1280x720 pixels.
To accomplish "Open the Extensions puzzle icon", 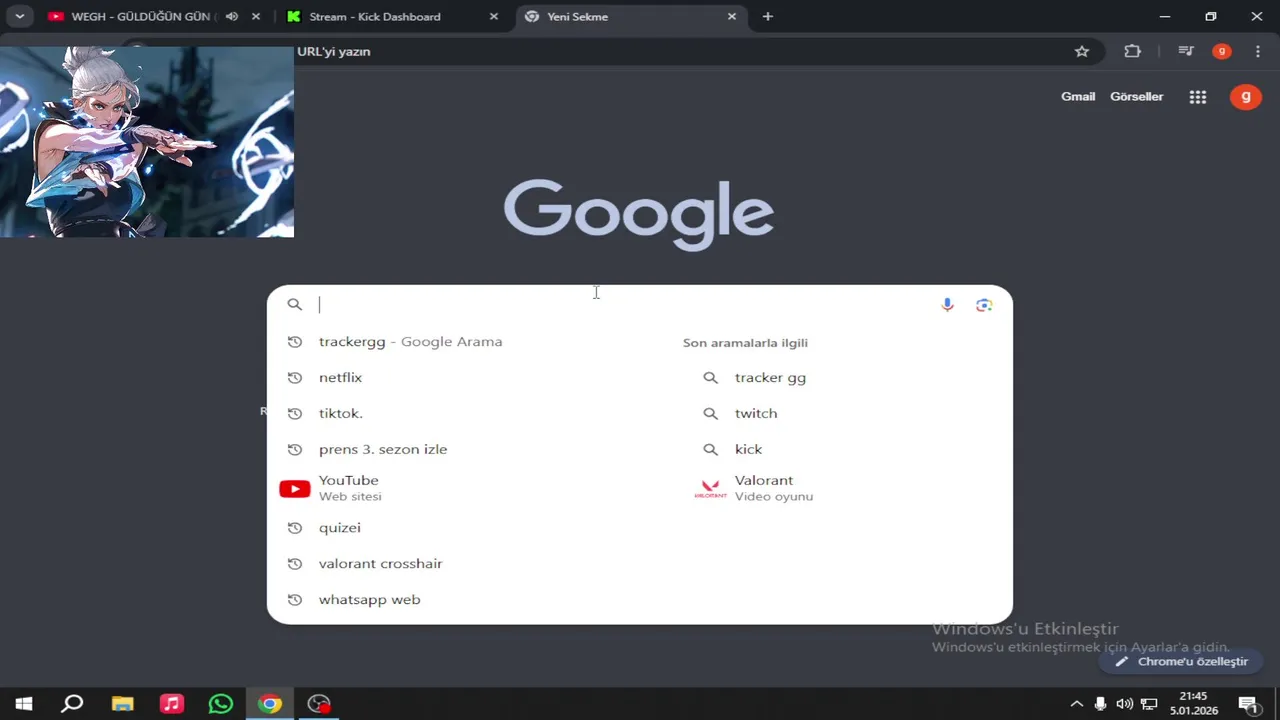I will (x=1133, y=51).
